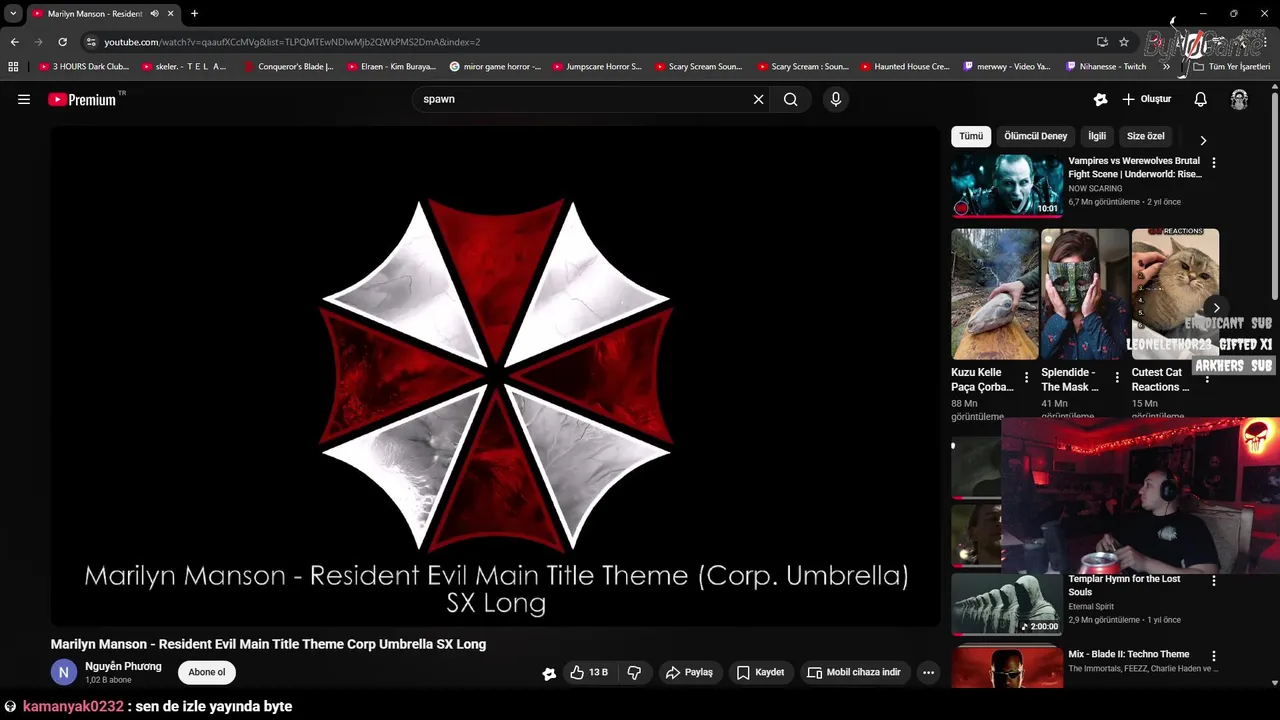
Task: Open the Vampires vs Werewolves video thumbnail
Action: pos(1007,185)
